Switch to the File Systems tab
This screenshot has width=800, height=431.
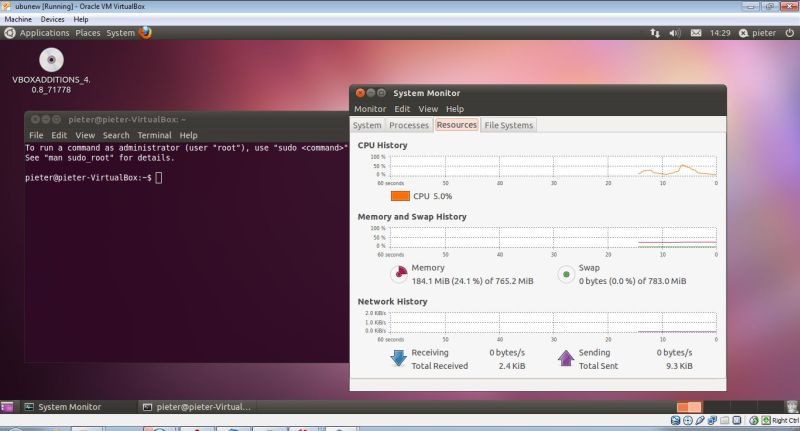(x=509, y=125)
